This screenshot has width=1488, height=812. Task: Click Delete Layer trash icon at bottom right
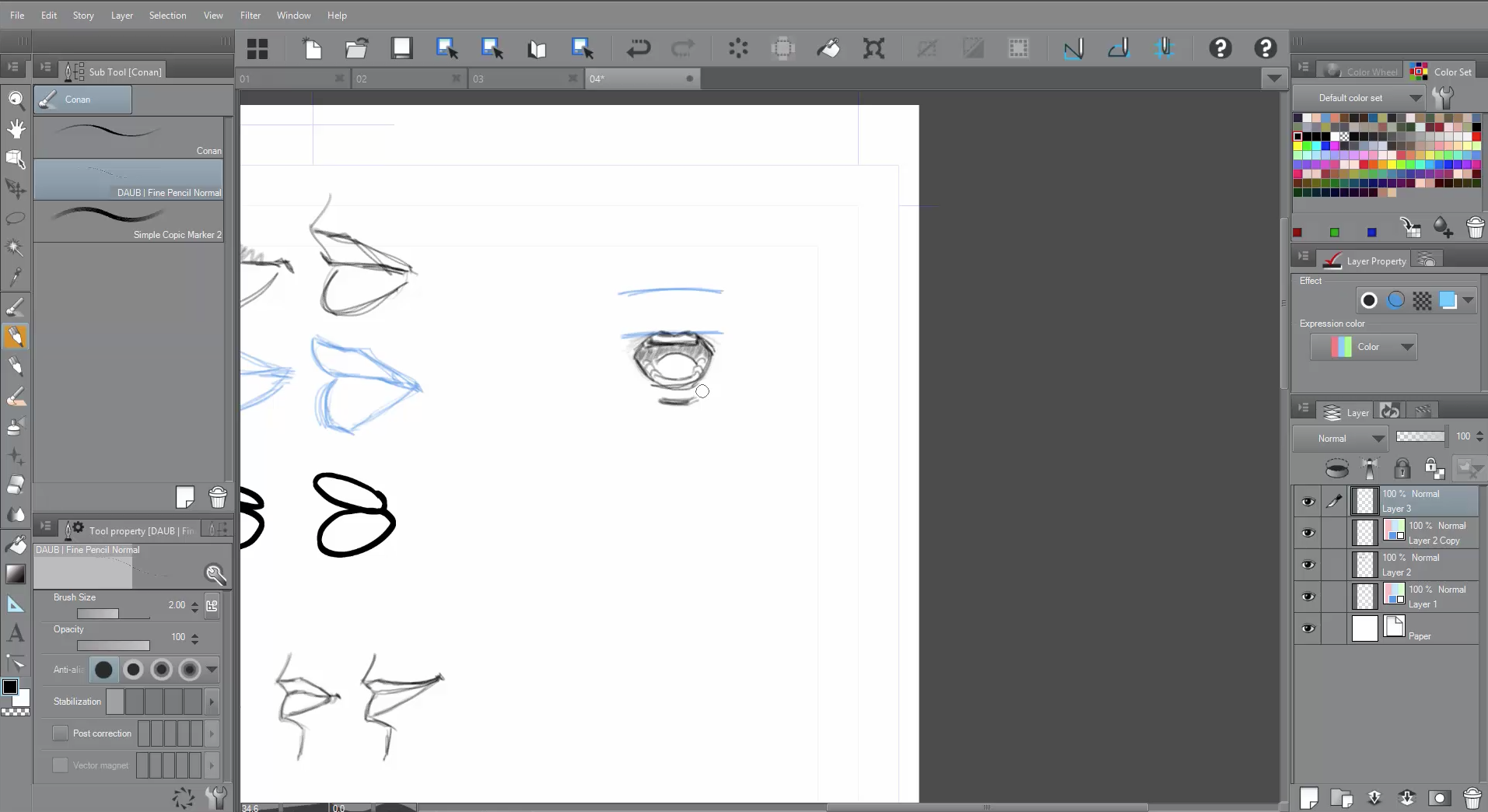coord(1472,798)
